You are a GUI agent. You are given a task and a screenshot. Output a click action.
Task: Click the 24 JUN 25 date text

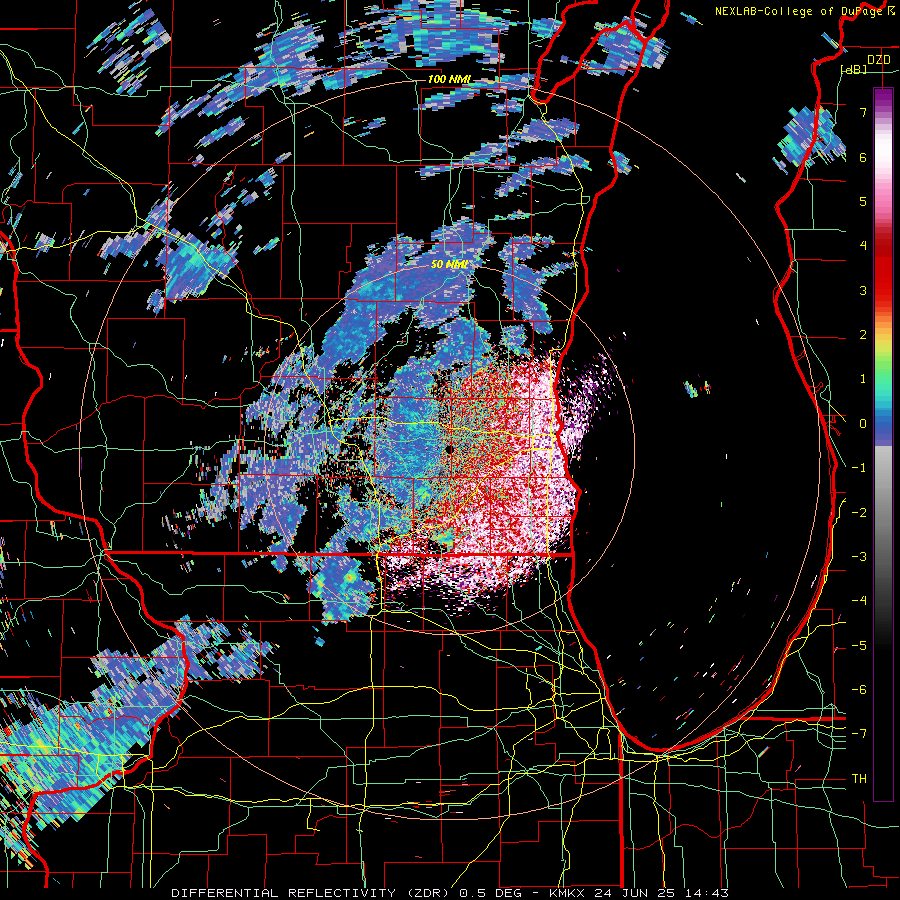point(634,893)
